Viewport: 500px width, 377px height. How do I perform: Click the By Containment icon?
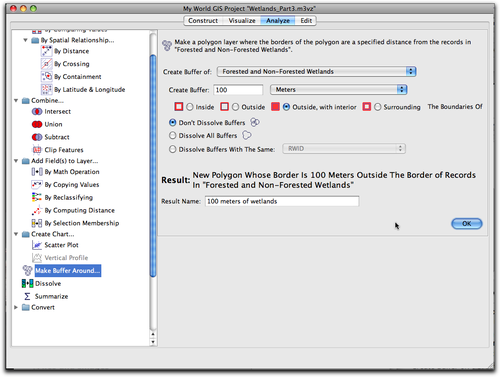(x=46, y=77)
